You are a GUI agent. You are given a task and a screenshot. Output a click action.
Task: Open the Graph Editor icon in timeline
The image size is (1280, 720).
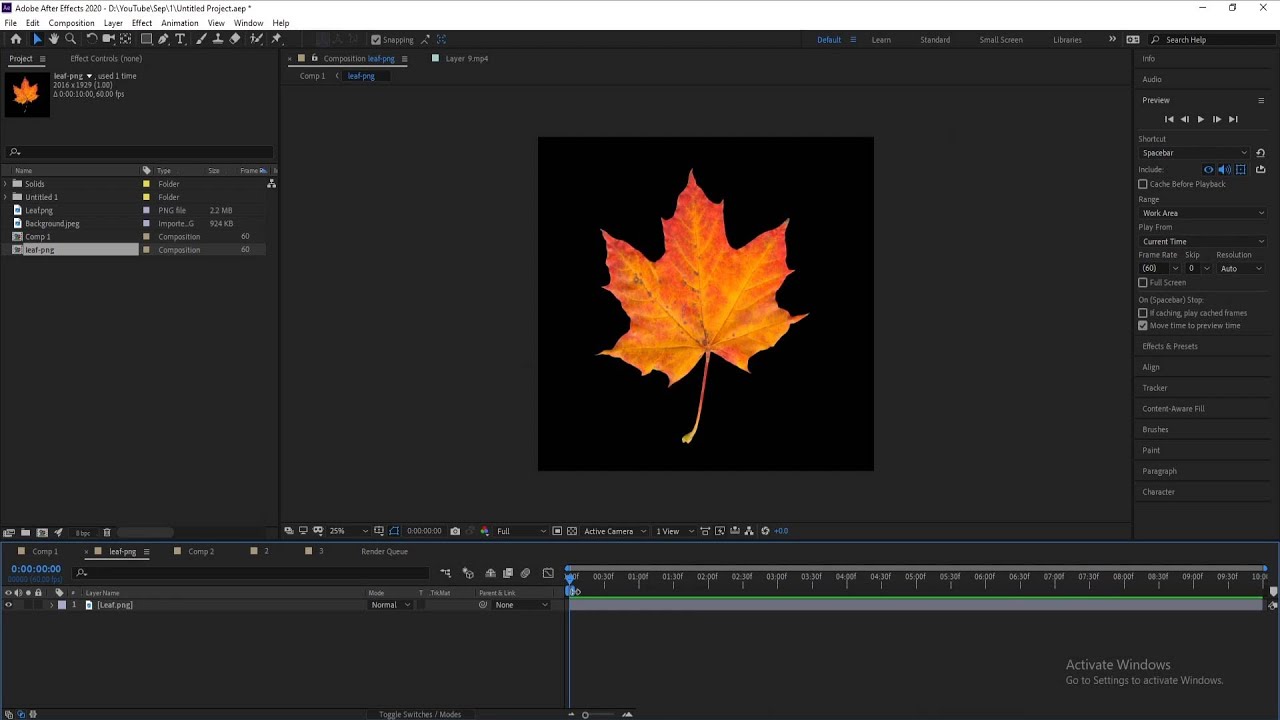(548, 573)
